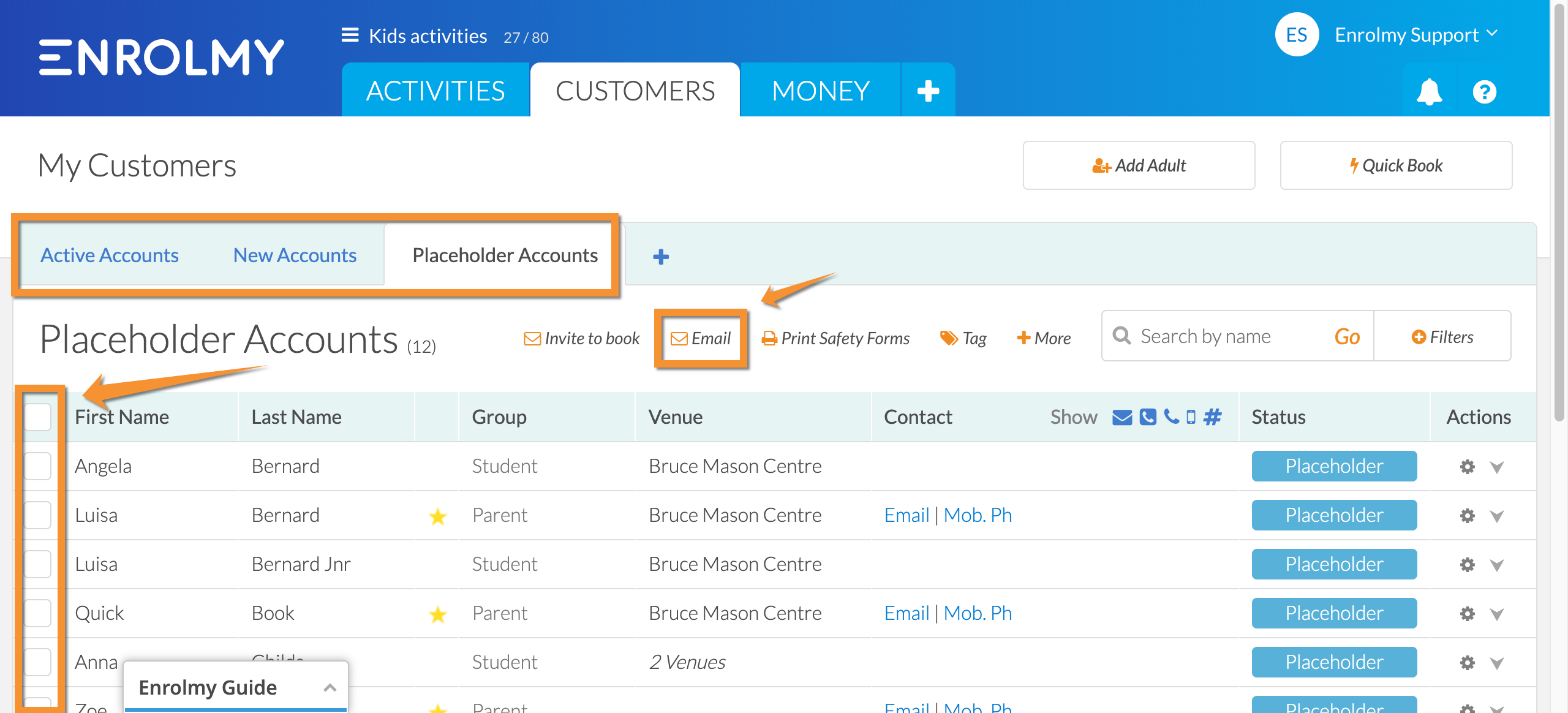
Task: Open the help question mark icon
Action: coord(1484,92)
